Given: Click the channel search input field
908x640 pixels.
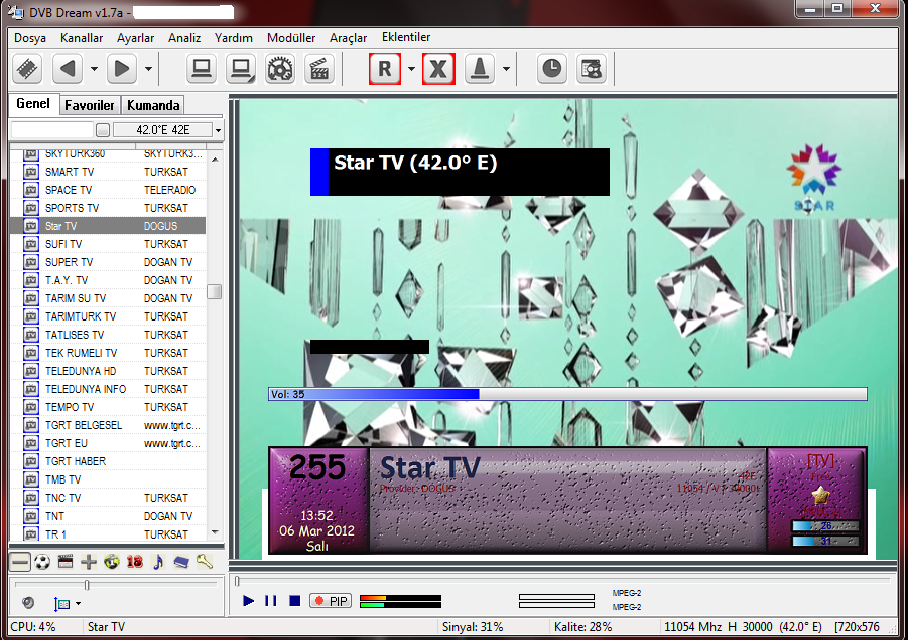Looking at the screenshot, I should click(x=52, y=130).
